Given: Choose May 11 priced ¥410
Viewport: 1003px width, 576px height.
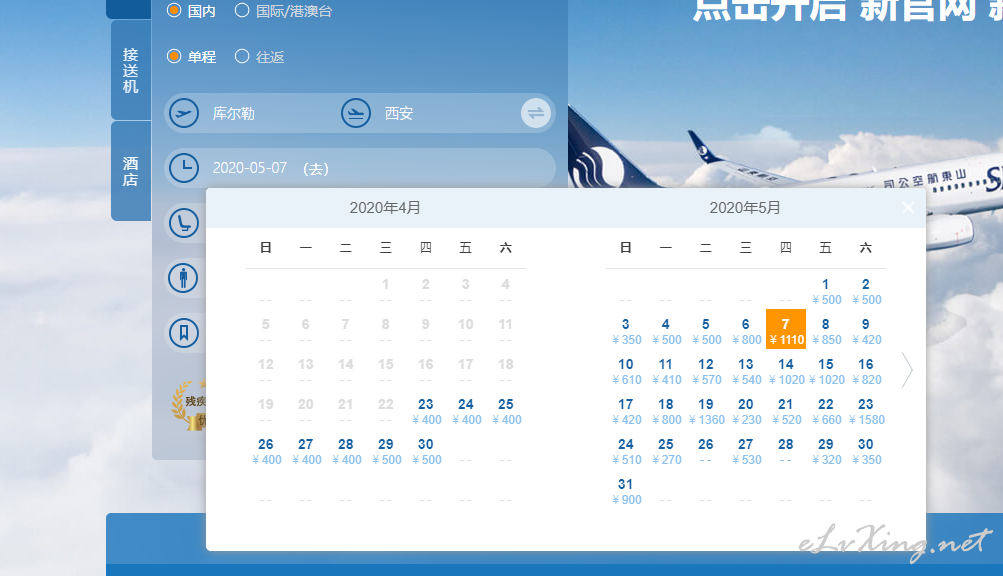Looking at the screenshot, I should (666, 371).
